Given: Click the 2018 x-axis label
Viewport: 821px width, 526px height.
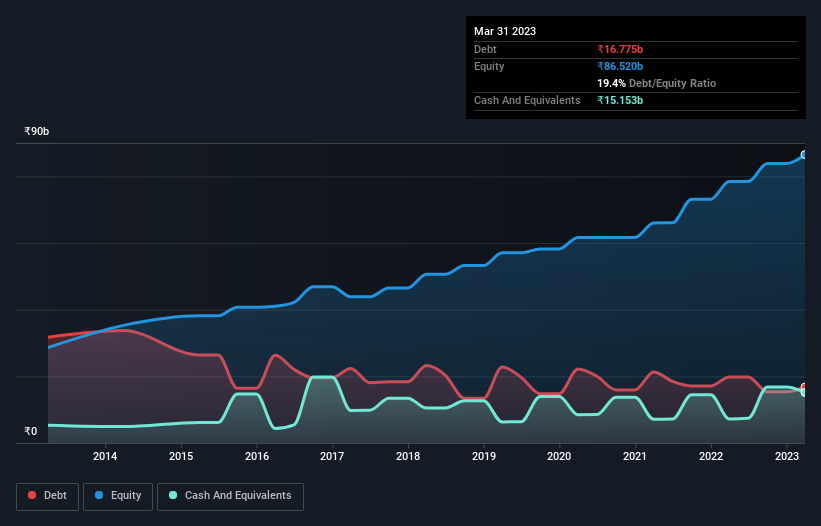Looking at the screenshot, I should (408, 456).
